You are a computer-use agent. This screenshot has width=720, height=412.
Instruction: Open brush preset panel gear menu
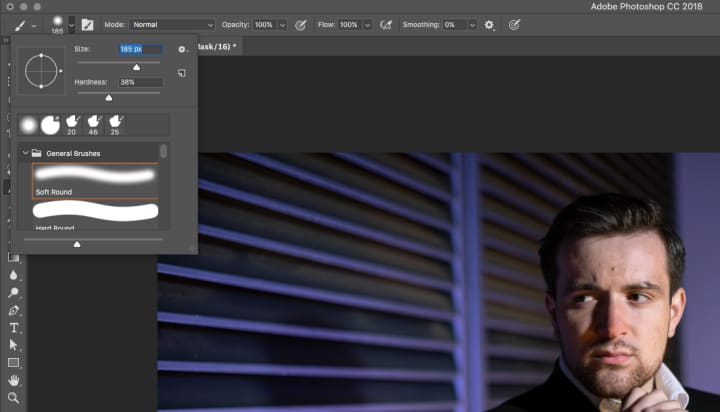point(182,49)
